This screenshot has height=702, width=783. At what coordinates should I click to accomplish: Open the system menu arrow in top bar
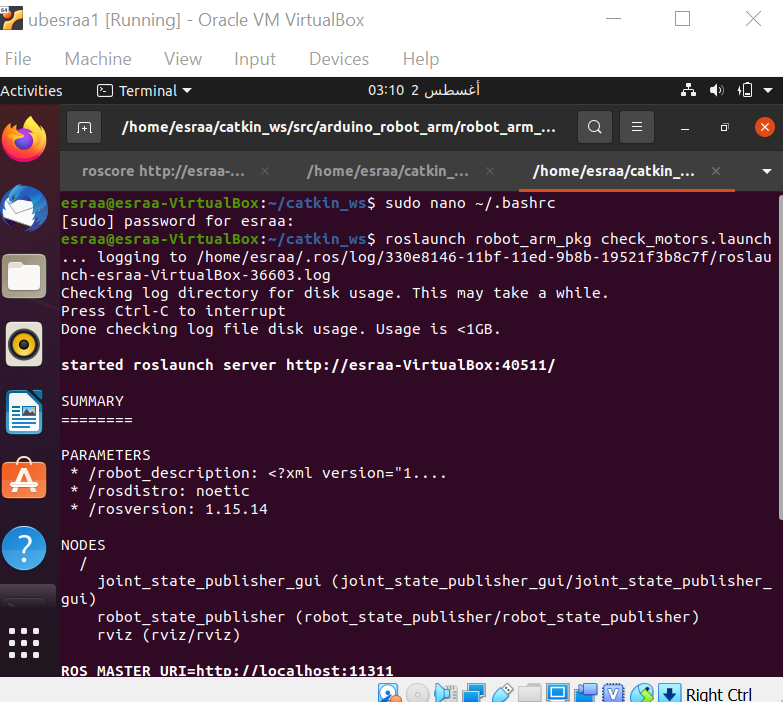(x=768, y=90)
